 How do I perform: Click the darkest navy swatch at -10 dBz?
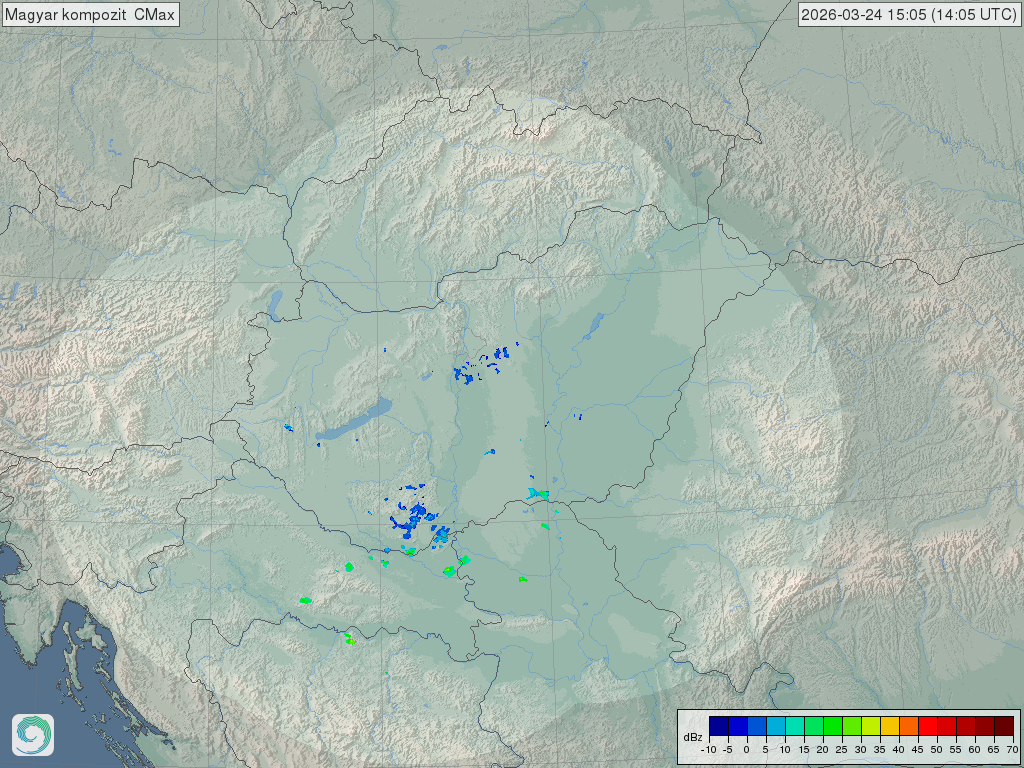point(718,727)
